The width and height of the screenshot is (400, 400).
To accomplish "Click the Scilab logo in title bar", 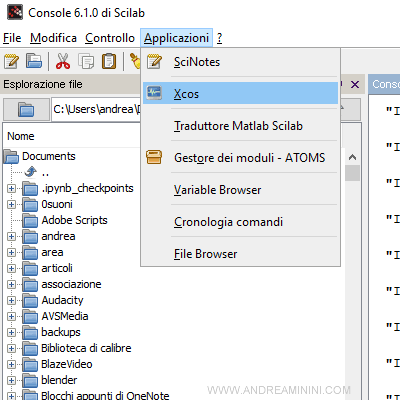I will 15,13.
